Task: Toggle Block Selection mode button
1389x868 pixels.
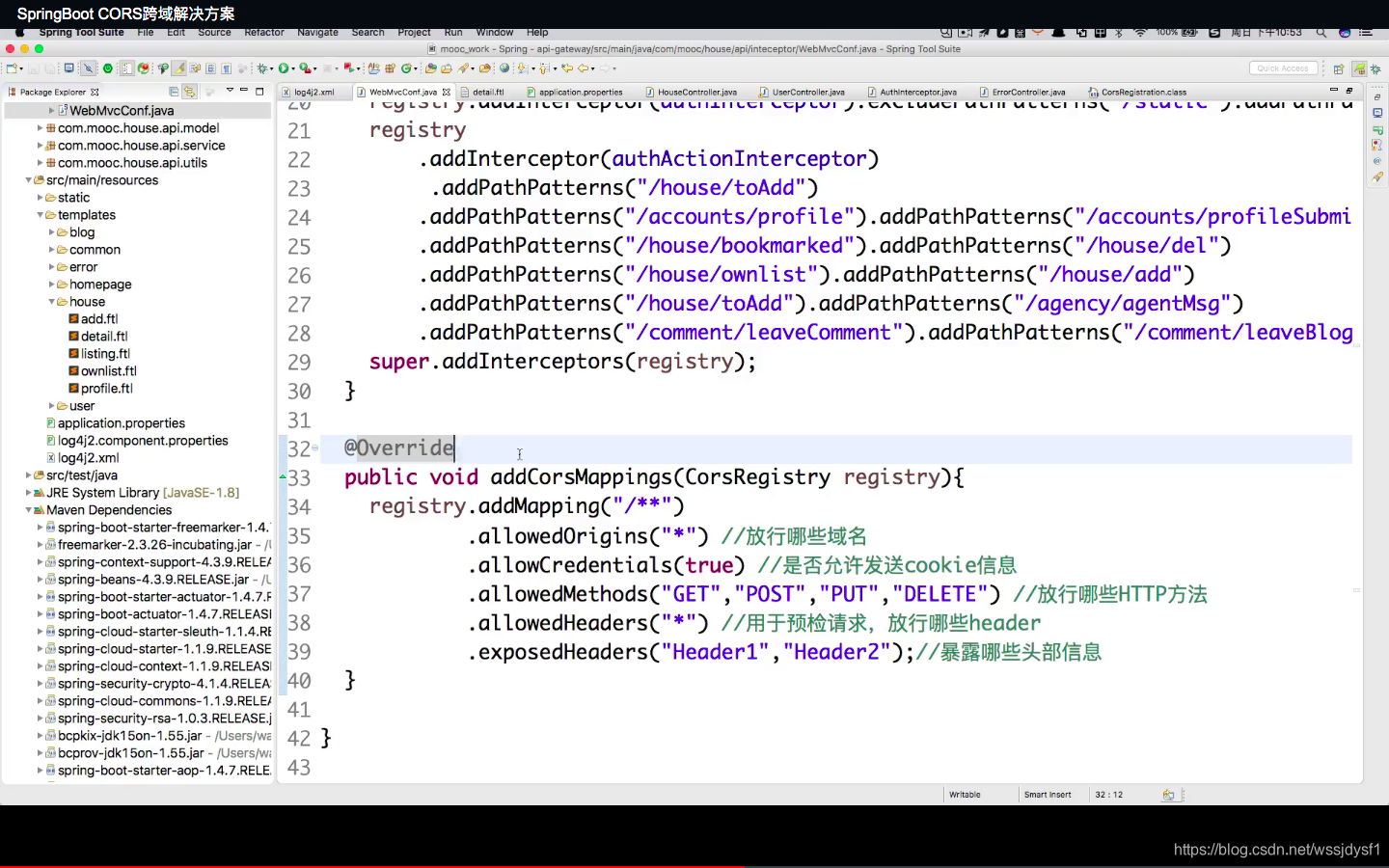Action: coord(210,68)
